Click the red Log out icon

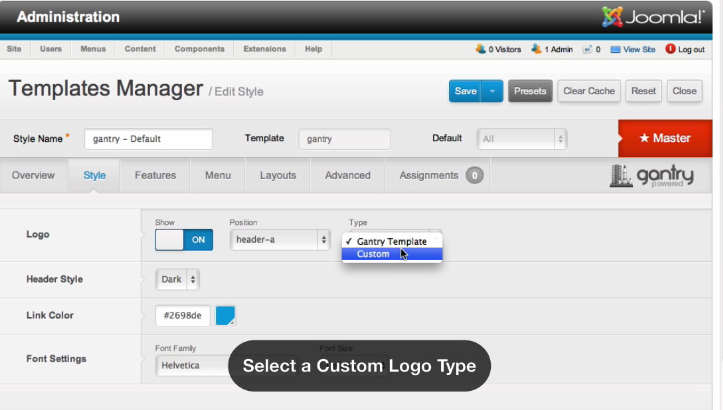coord(670,48)
